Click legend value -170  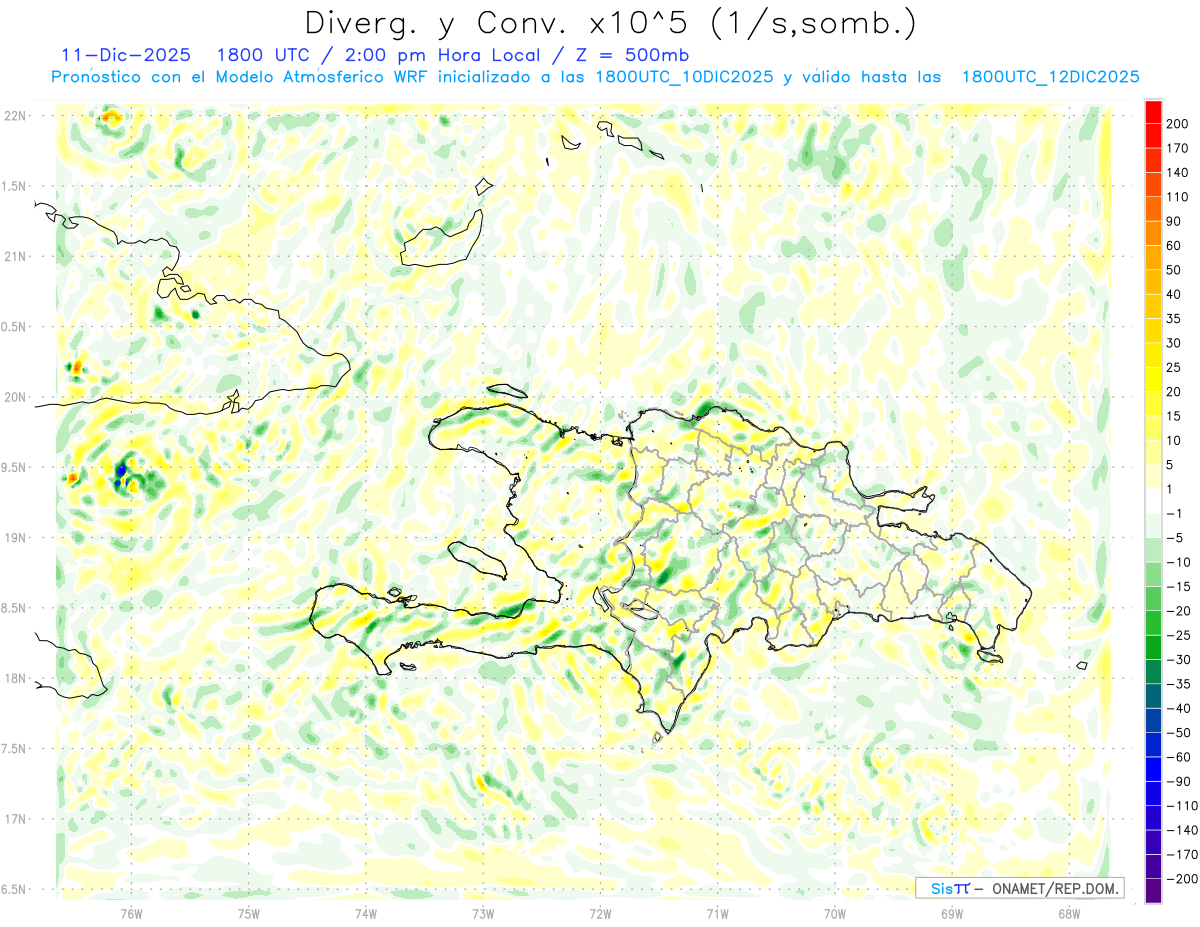(1182, 855)
